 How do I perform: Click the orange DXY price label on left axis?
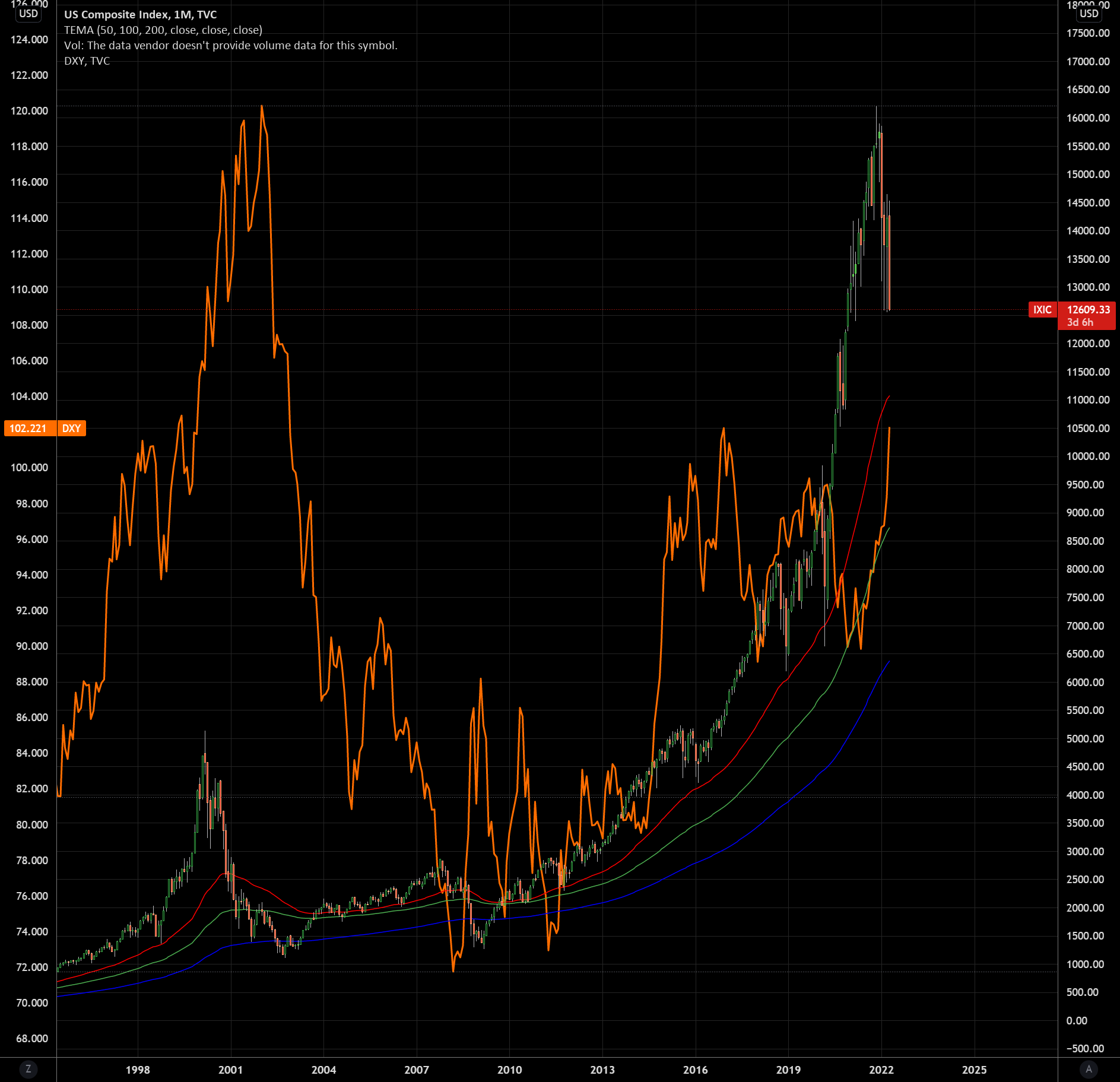click(30, 429)
